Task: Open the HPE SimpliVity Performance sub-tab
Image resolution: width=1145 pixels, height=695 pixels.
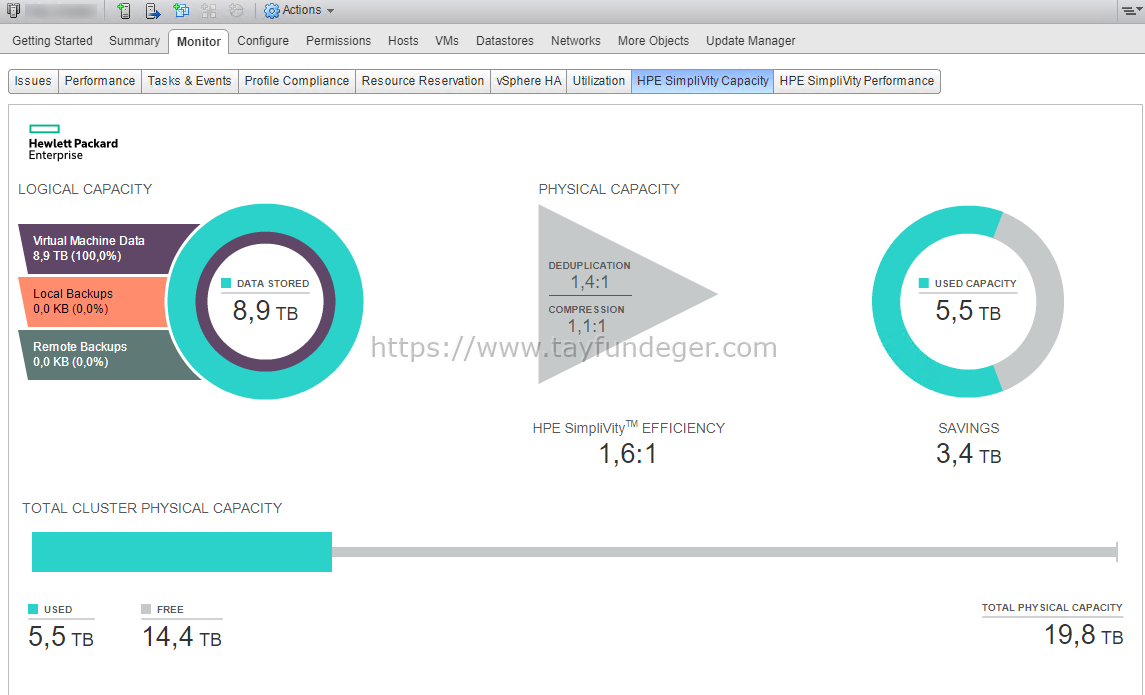Action: (857, 81)
